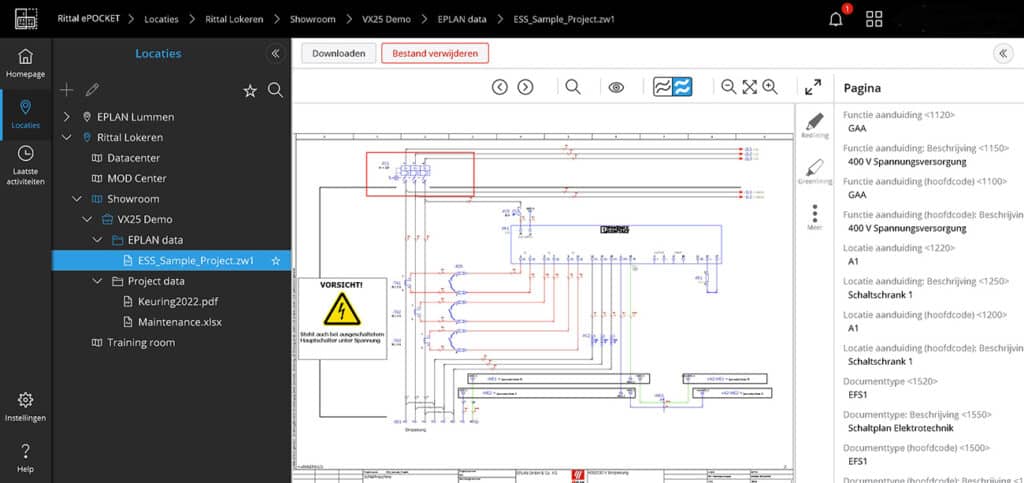Image resolution: width=1024 pixels, height=483 pixels.
Task: Add a new location with plus icon
Action: (x=67, y=90)
